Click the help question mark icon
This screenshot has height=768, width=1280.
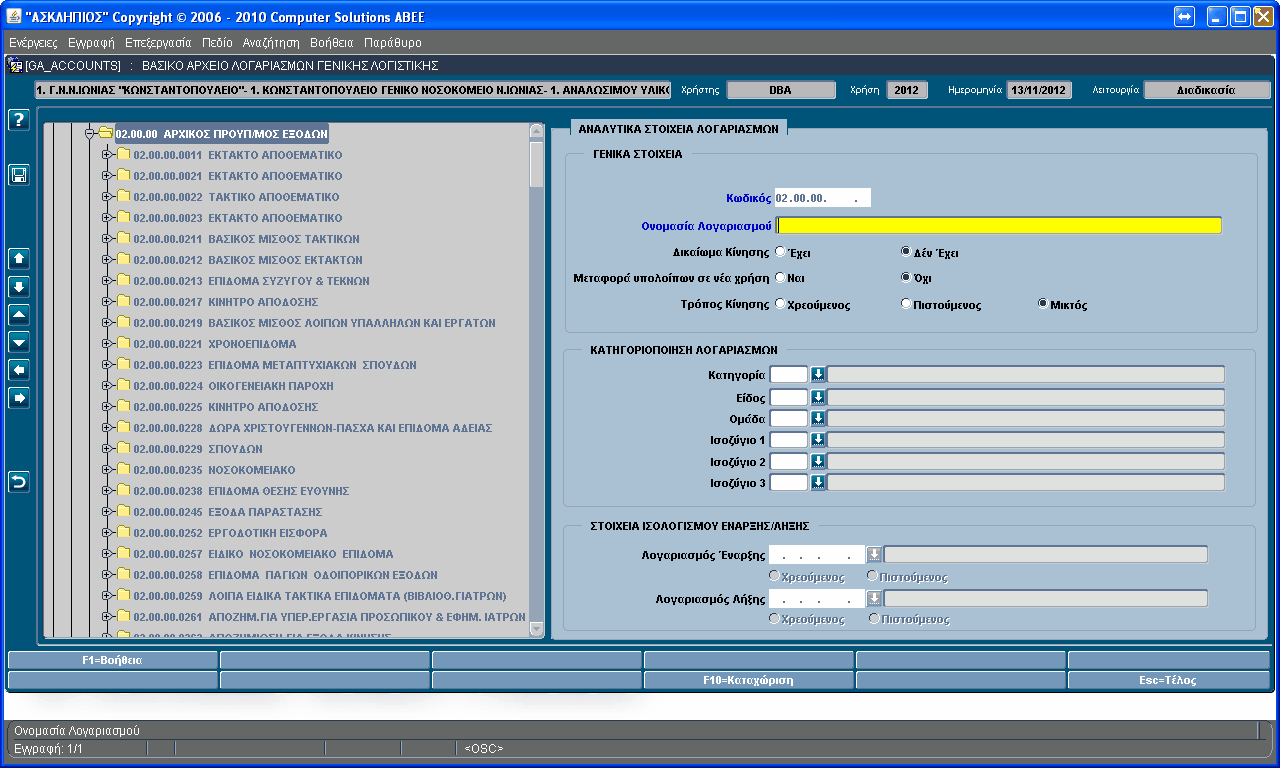[18, 119]
